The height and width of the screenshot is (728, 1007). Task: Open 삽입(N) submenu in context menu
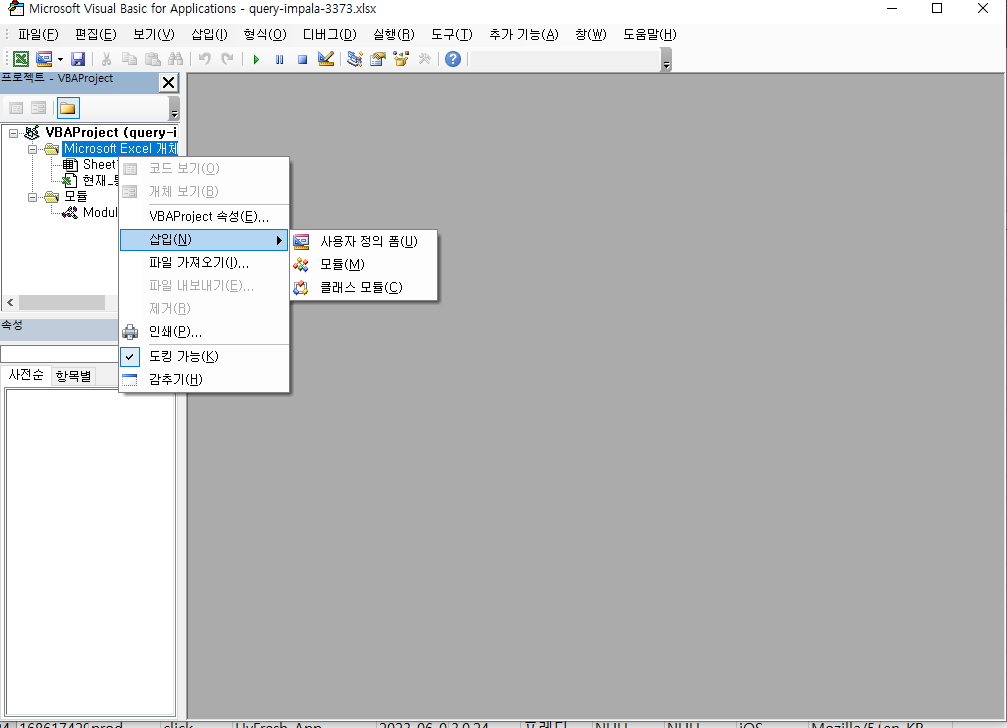(204, 239)
